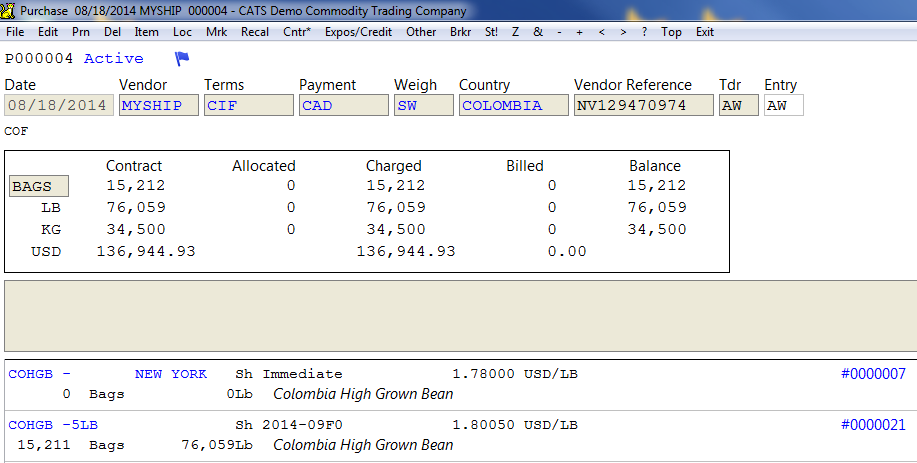Click the blue flag icon beside Active
This screenshot has width=917, height=463.
[x=182, y=58]
